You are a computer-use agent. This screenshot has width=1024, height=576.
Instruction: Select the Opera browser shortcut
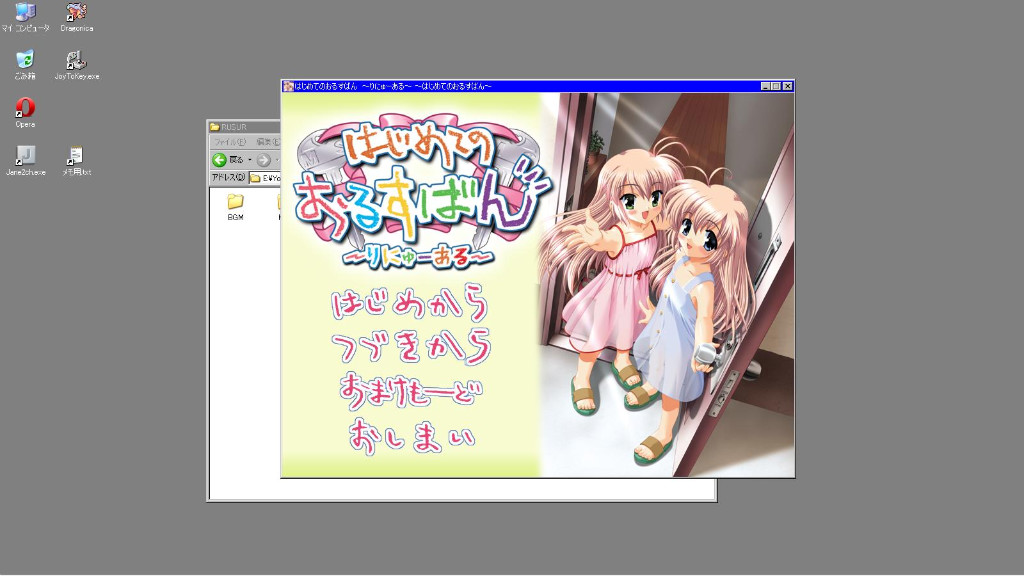click(25, 112)
